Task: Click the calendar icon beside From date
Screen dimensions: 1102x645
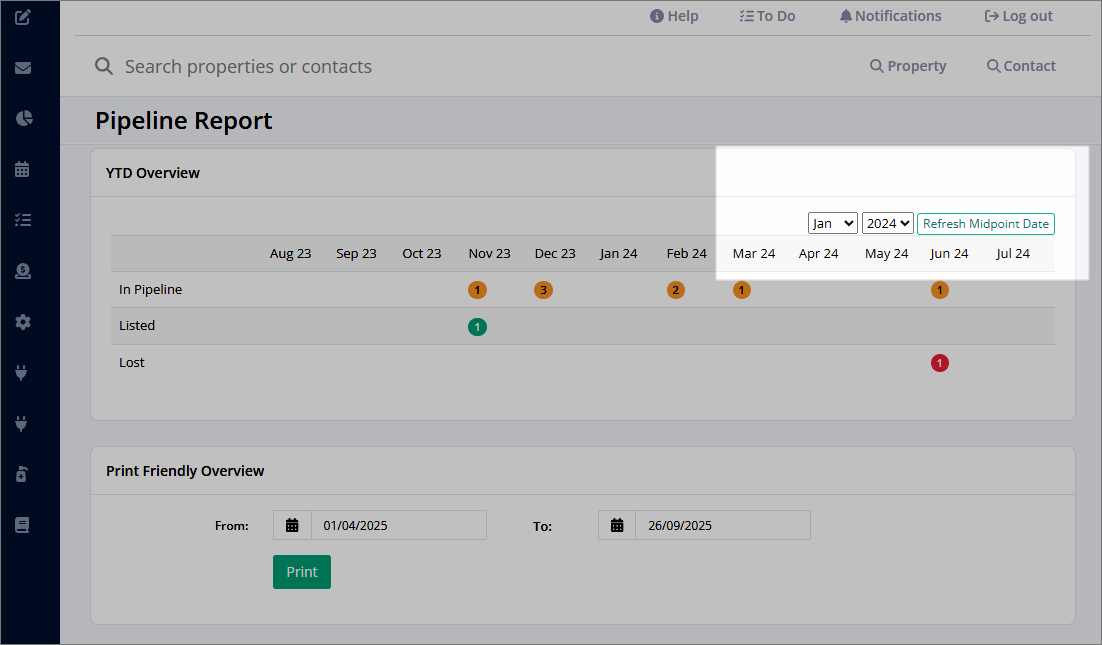Action: 292,525
